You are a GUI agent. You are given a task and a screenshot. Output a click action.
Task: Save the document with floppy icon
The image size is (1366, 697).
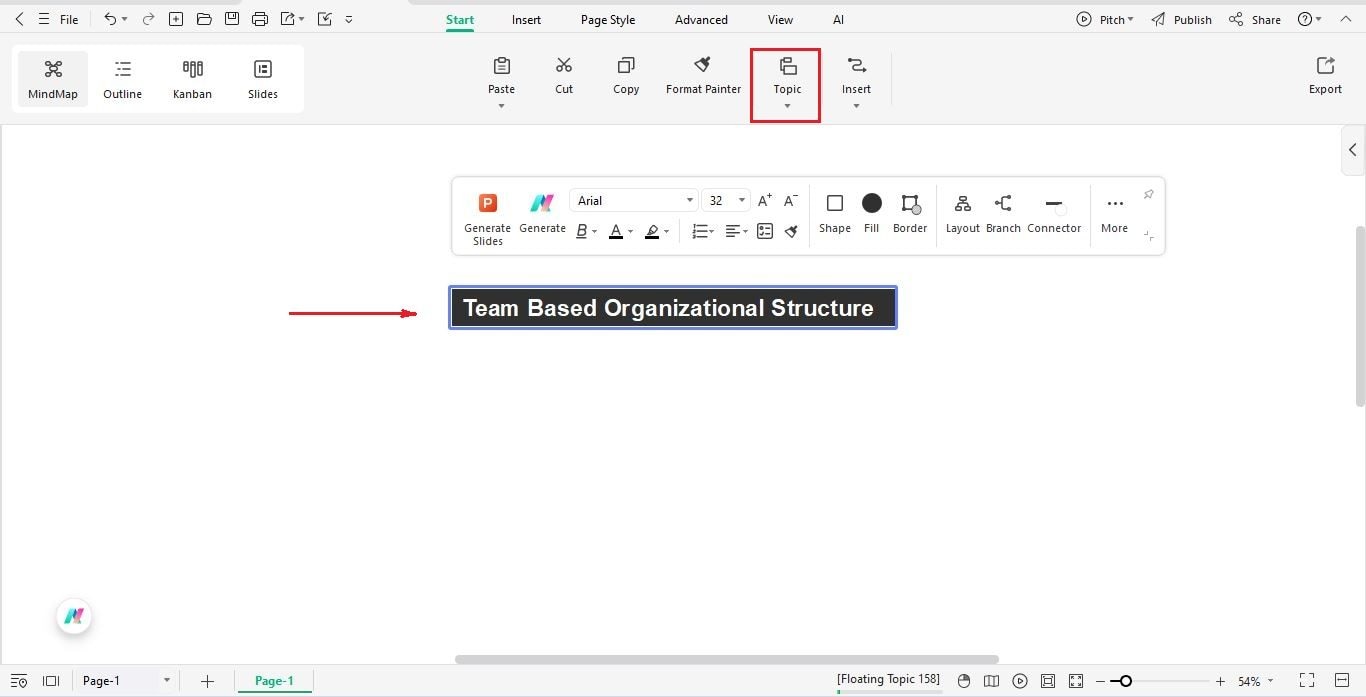point(232,19)
